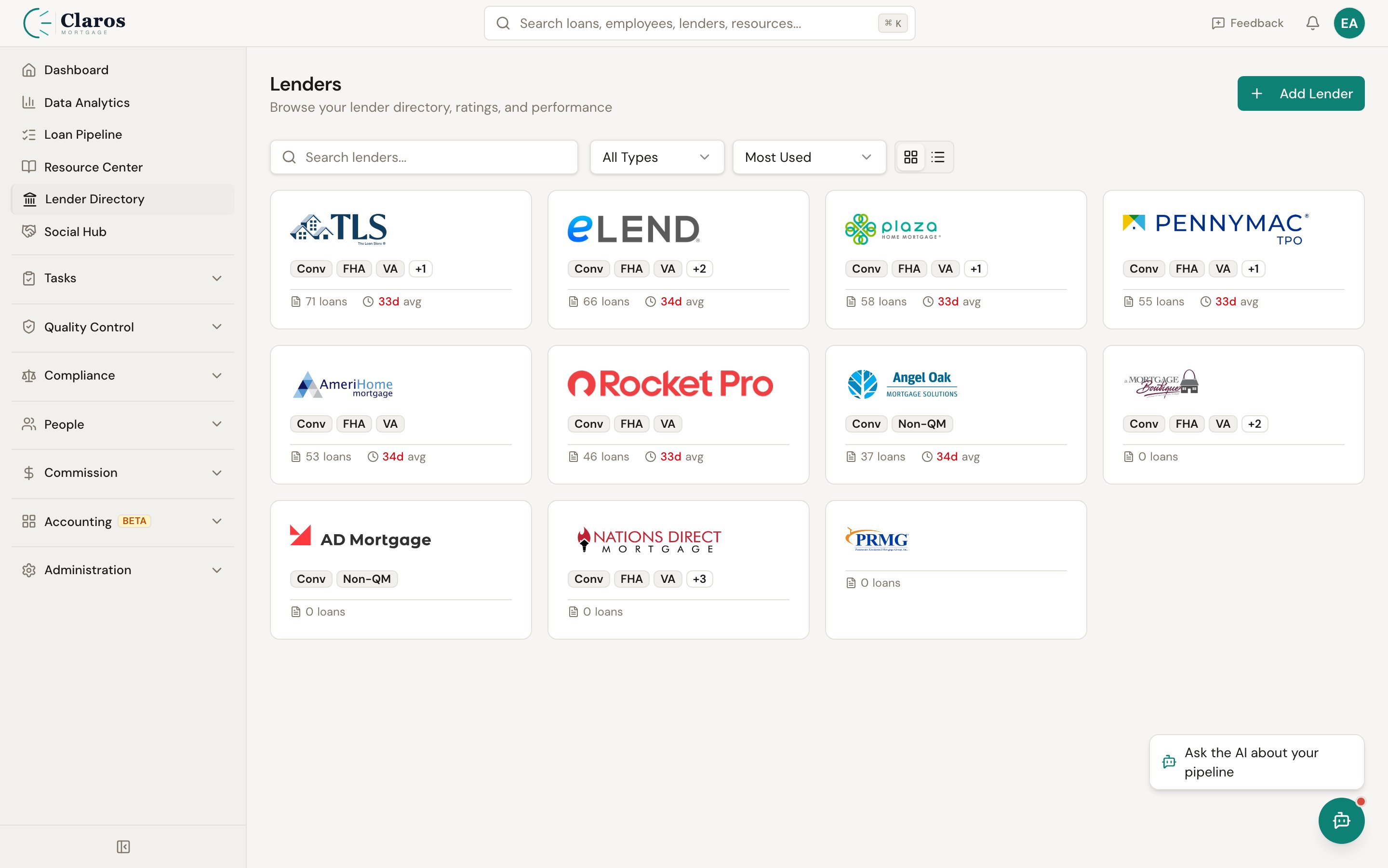The image size is (1388, 868).
Task: Select Lender Directory in sidebar
Action: 122,199
